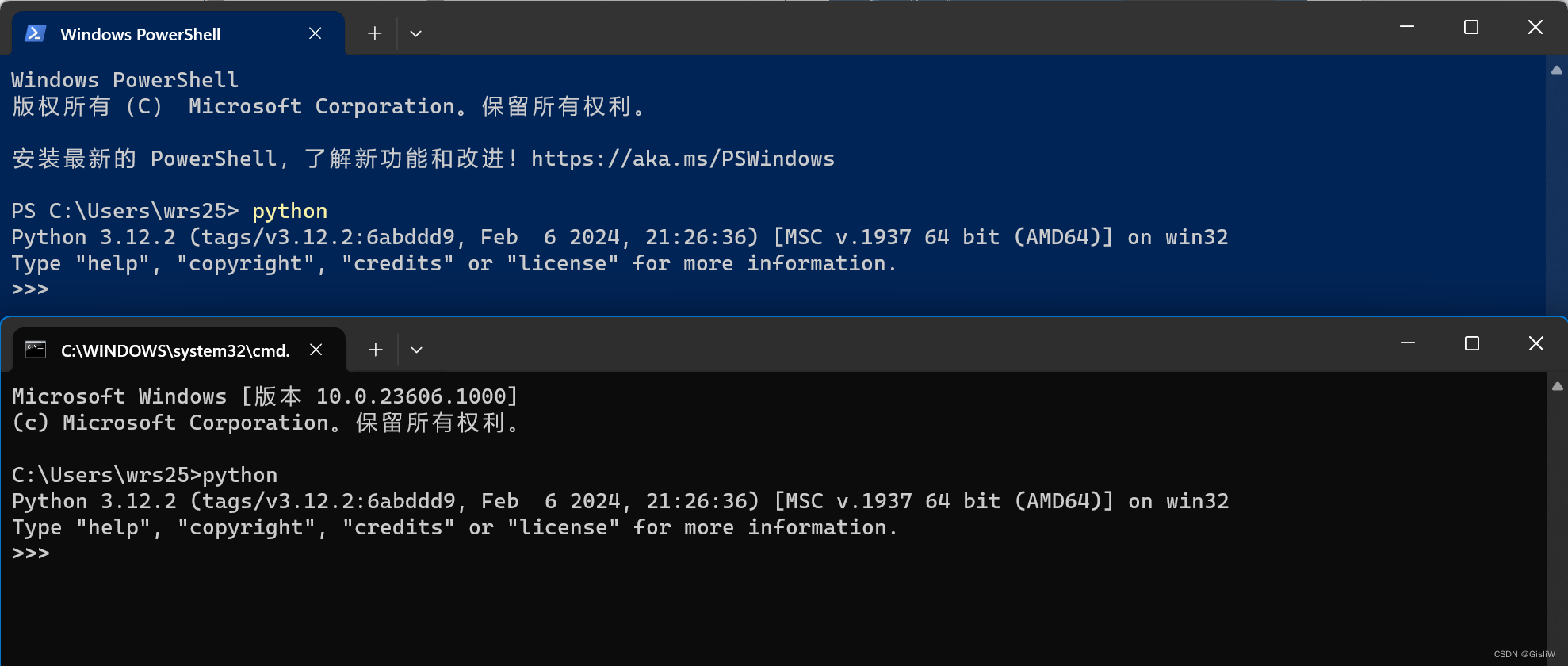Click the cmd.exe icon on the bottom window tab
The image size is (1568, 666).
click(x=35, y=350)
